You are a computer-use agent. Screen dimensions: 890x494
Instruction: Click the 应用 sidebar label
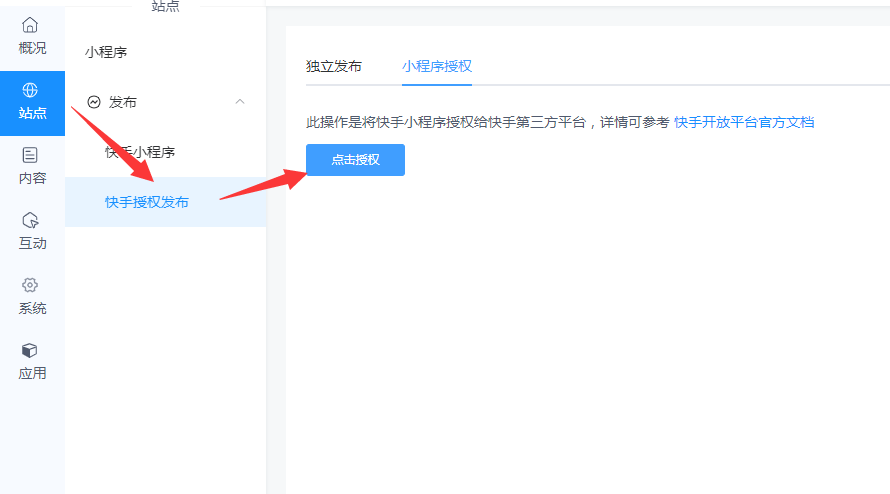coord(32,374)
